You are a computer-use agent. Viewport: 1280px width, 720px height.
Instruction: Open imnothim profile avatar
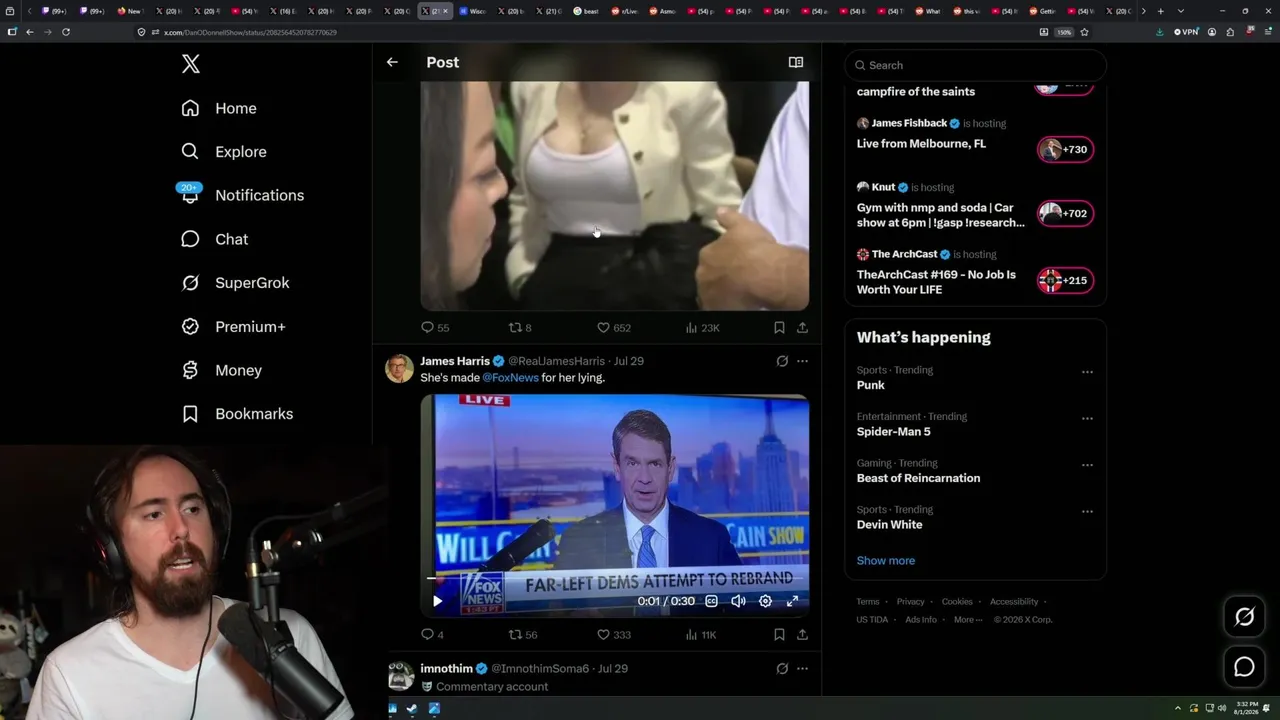[x=400, y=676]
